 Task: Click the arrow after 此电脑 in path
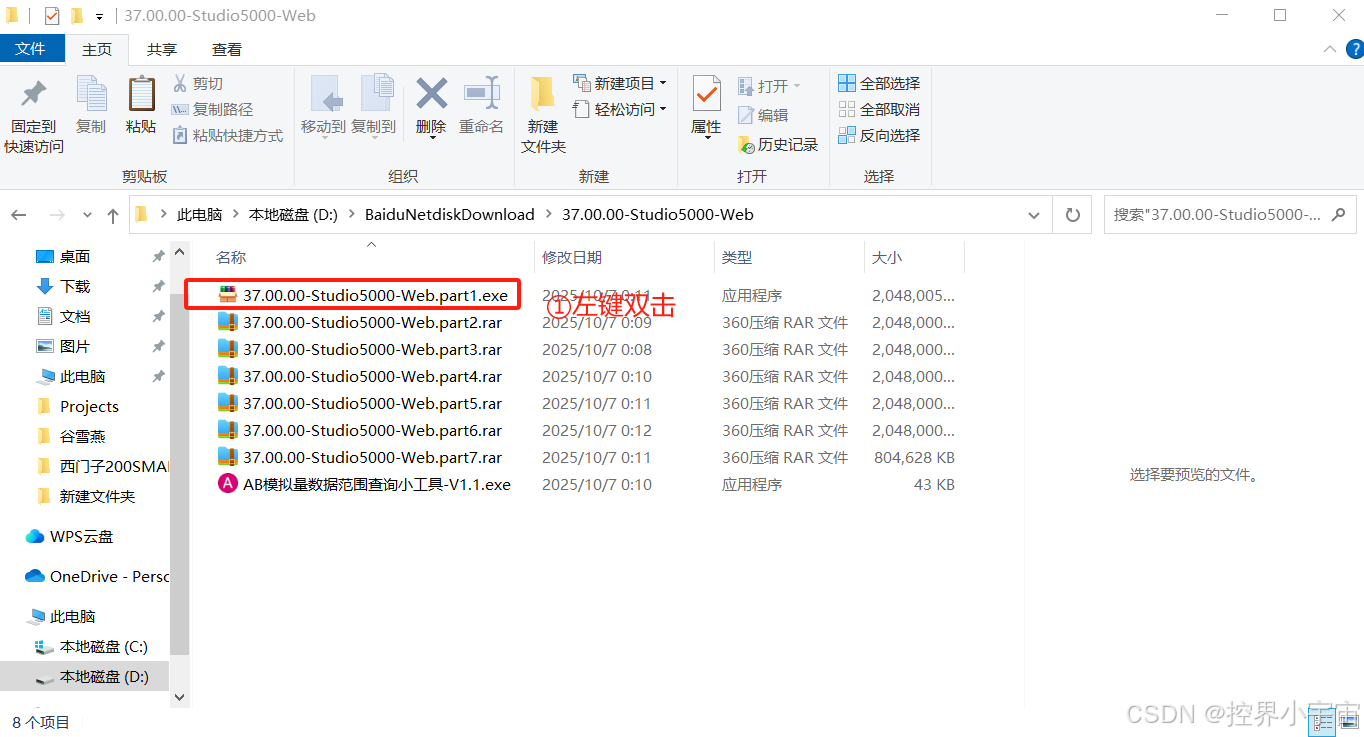(236, 215)
